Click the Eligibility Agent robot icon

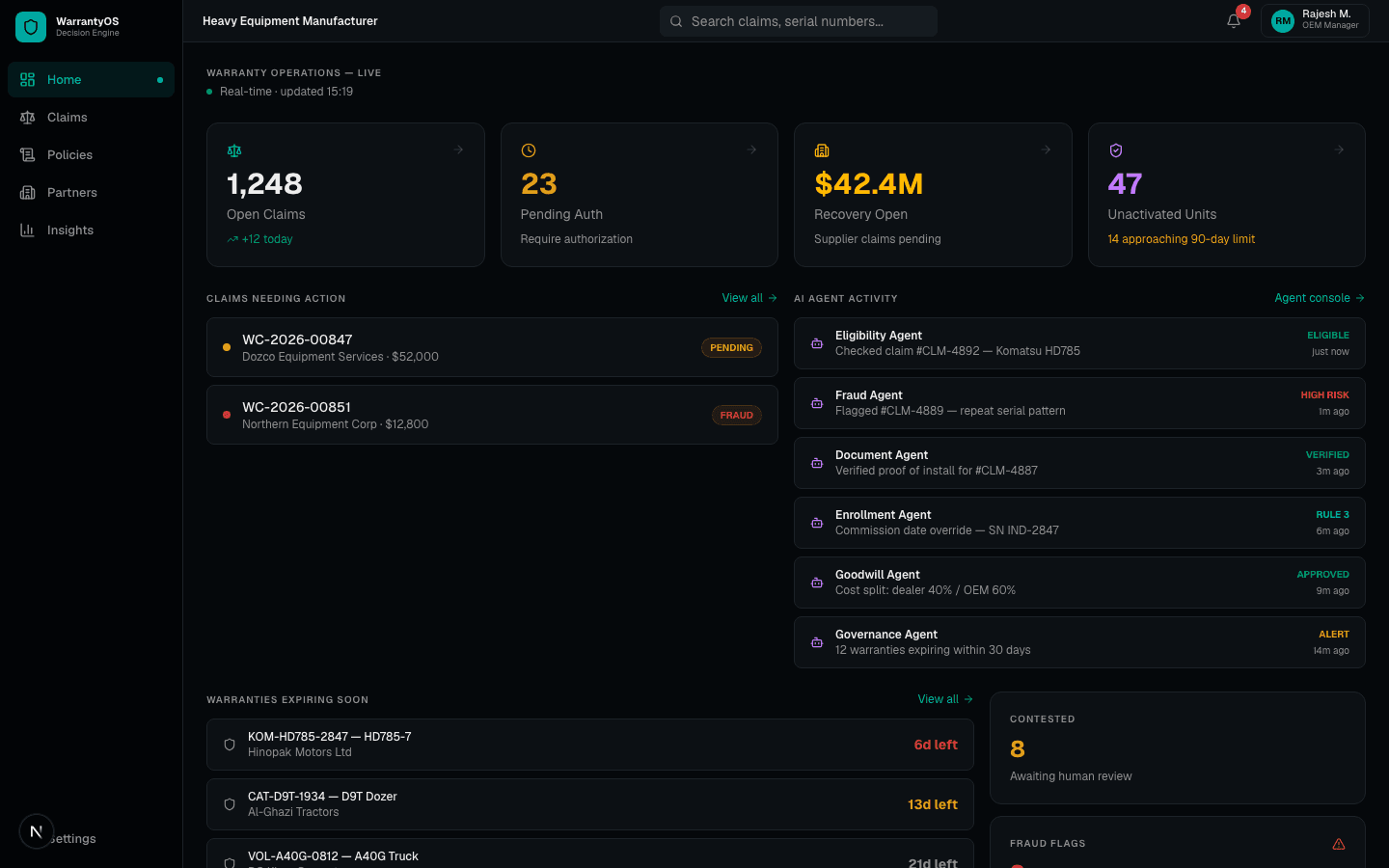(817, 343)
